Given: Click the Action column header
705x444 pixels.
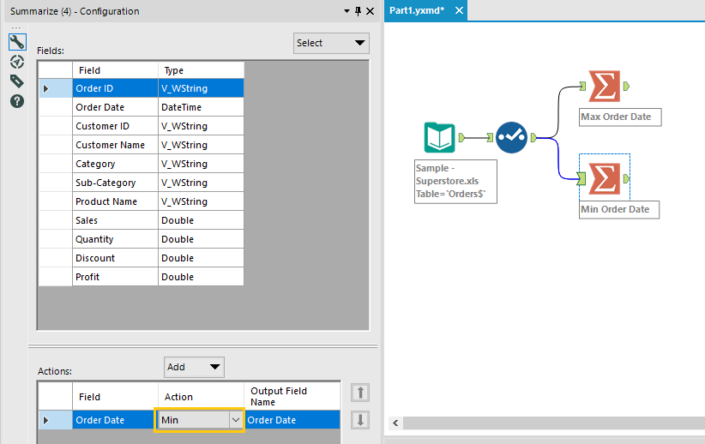Looking at the screenshot, I should pos(201,397).
